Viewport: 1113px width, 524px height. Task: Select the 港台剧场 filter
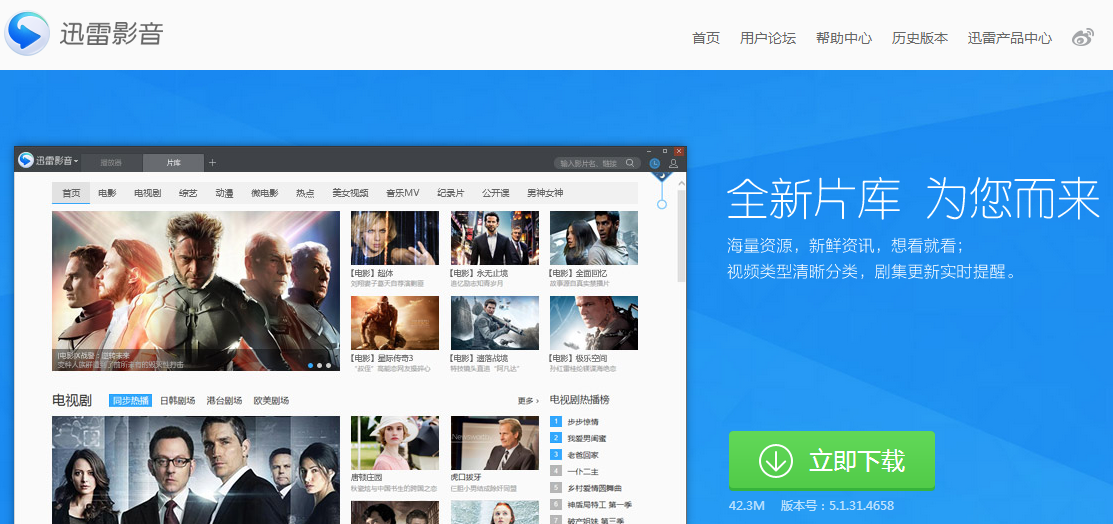(x=224, y=400)
